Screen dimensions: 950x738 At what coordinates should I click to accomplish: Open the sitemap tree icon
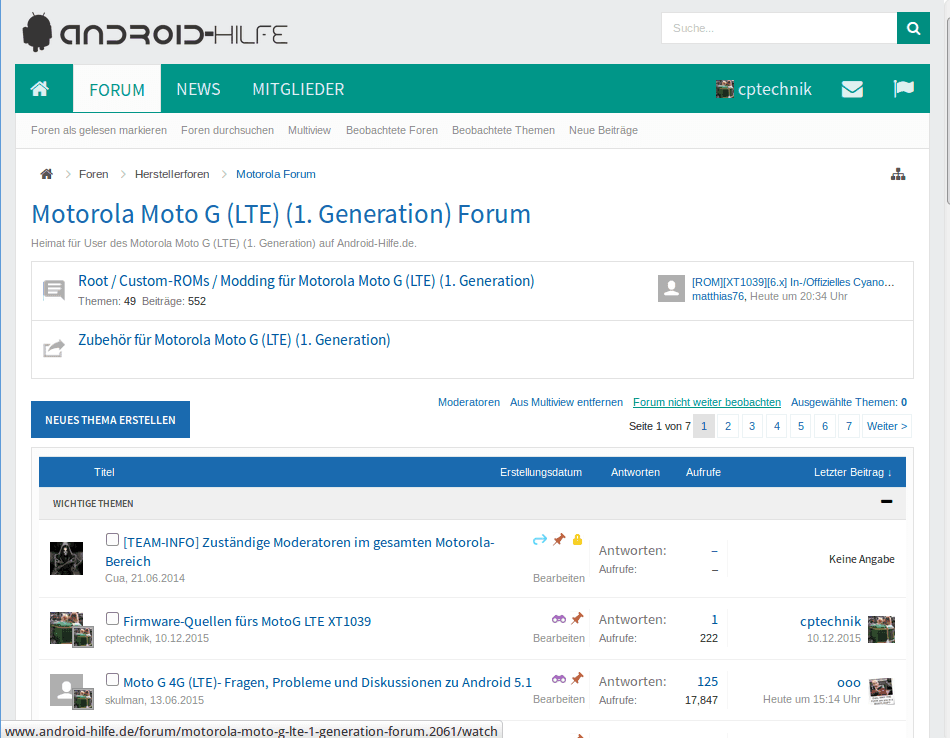click(x=898, y=175)
